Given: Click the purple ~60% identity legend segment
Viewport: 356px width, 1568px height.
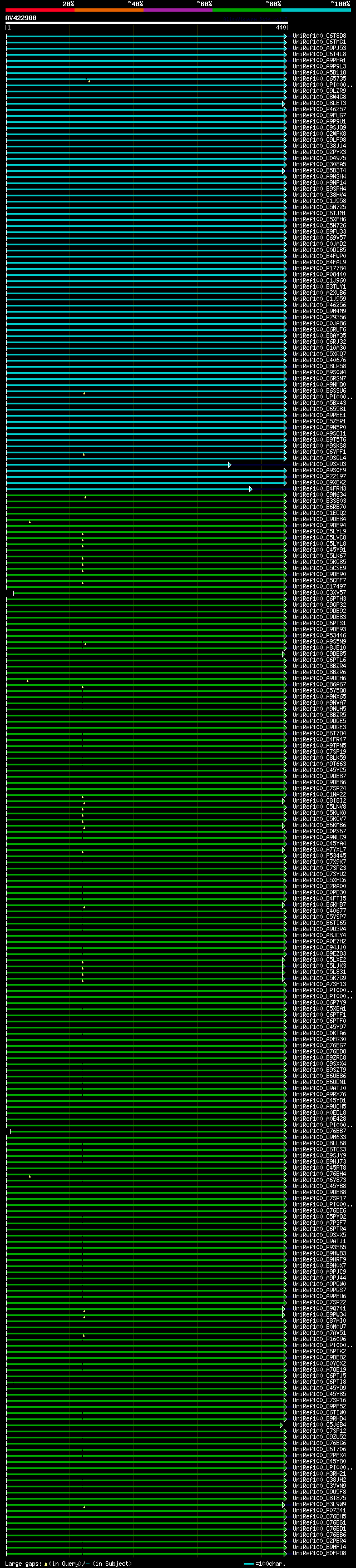Looking at the screenshot, I should tap(179, 10).
